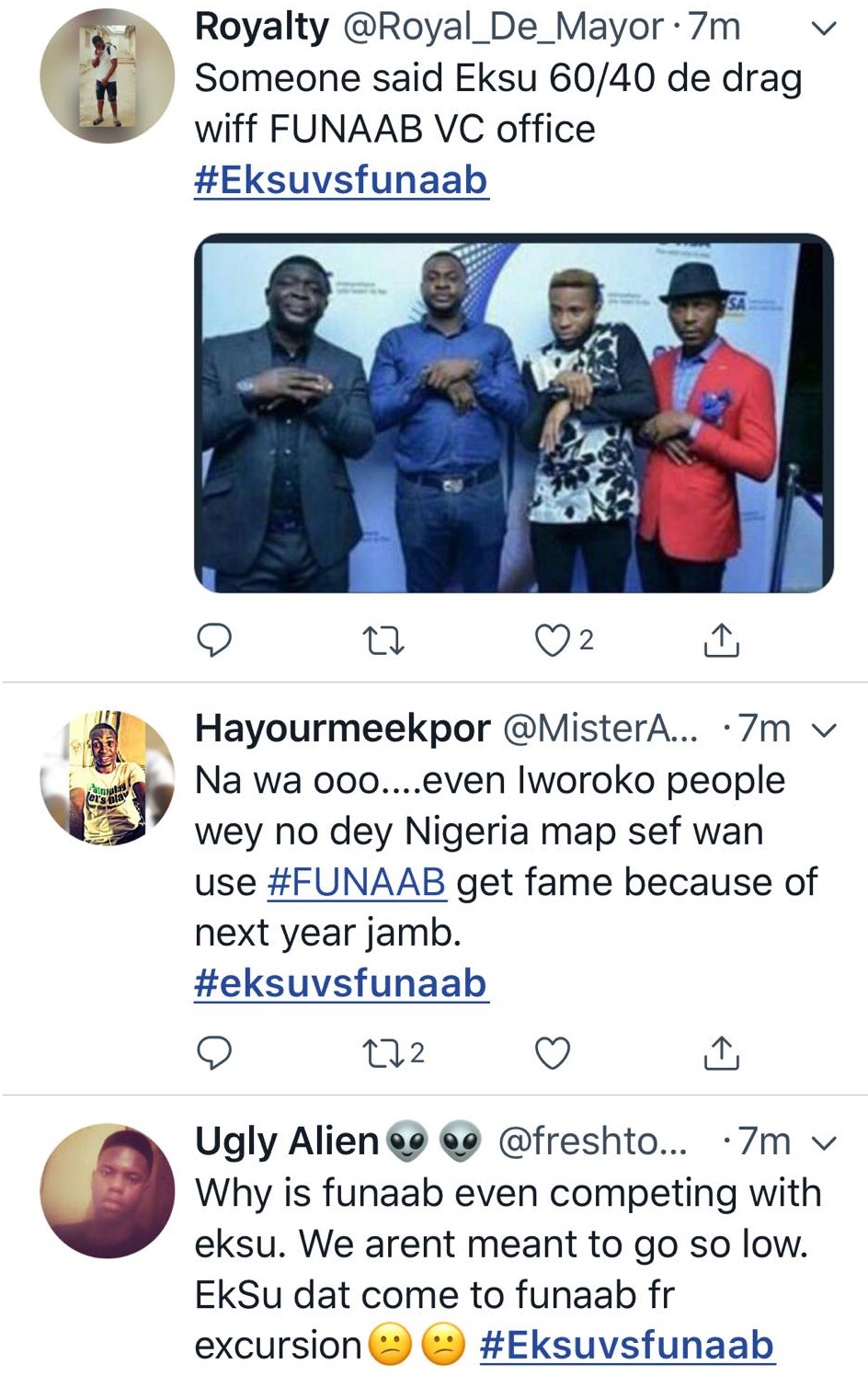
Task: Retweet Royalty's Eksu 60/40 tweet
Action: pyautogui.click(x=383, y=640)
